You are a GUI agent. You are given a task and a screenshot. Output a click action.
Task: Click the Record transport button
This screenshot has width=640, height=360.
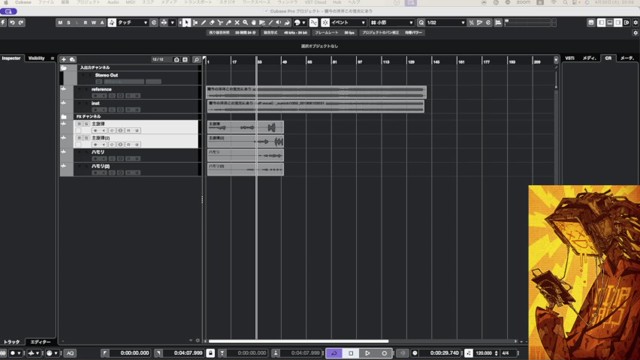384,353
